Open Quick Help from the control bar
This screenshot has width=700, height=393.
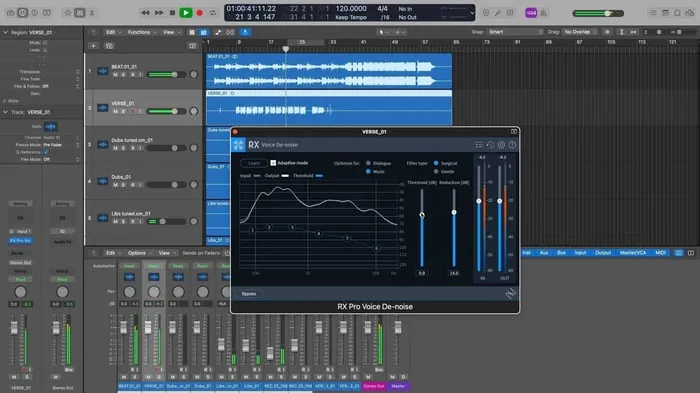[35, 13]
